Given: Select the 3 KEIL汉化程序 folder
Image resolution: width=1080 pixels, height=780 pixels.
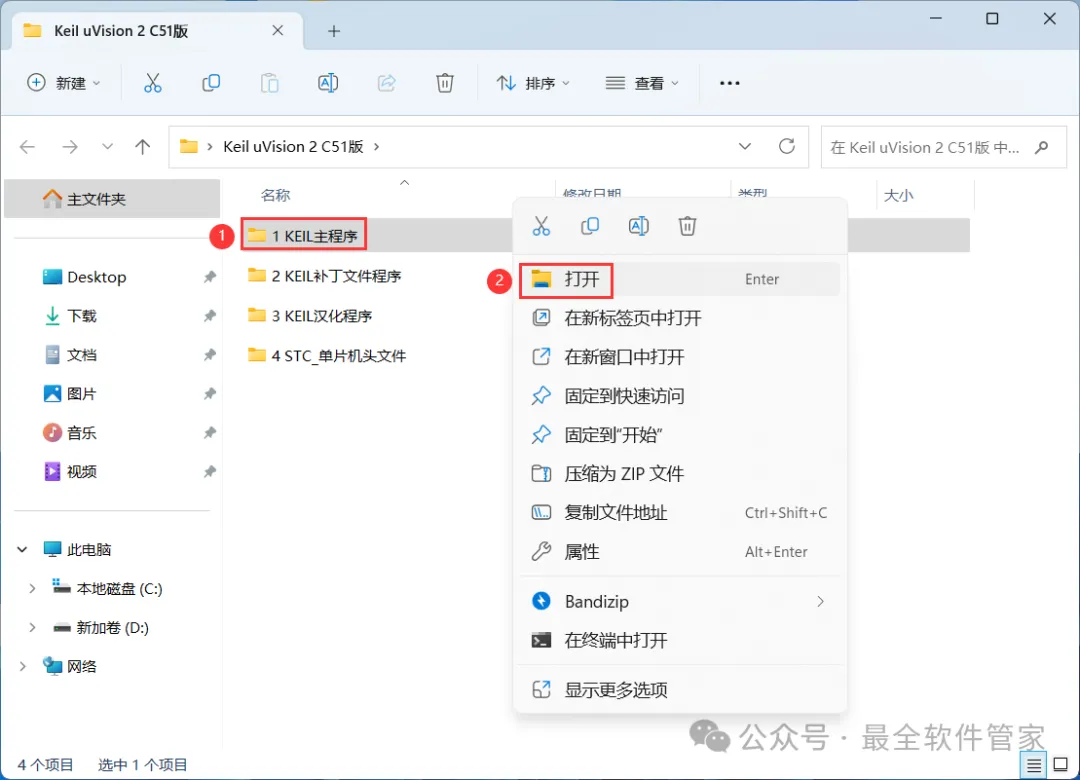Looking at the screenshot, I should click(x=310, y=316).
